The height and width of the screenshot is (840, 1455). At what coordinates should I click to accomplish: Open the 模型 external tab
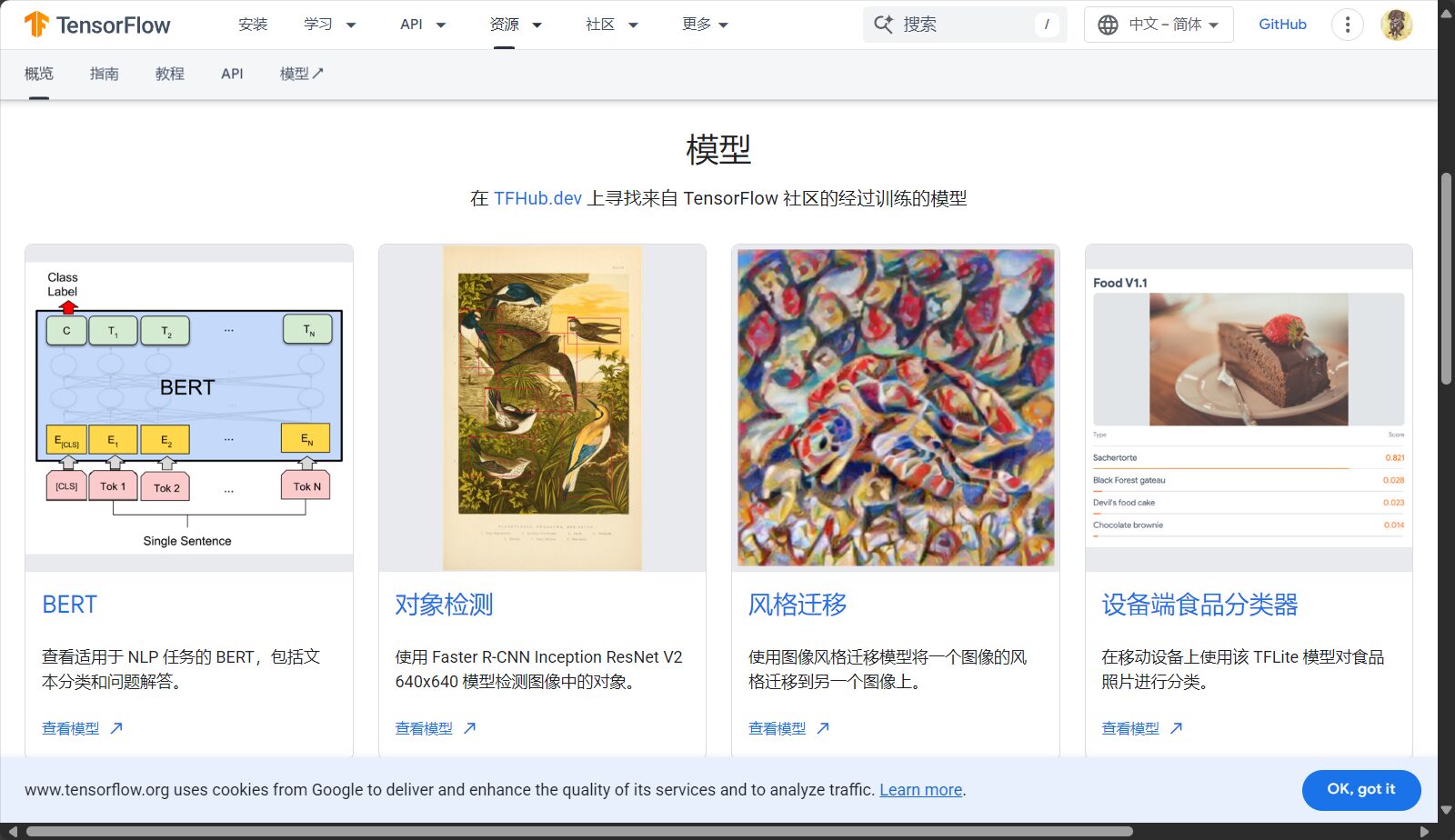click(x=301, y=74)
